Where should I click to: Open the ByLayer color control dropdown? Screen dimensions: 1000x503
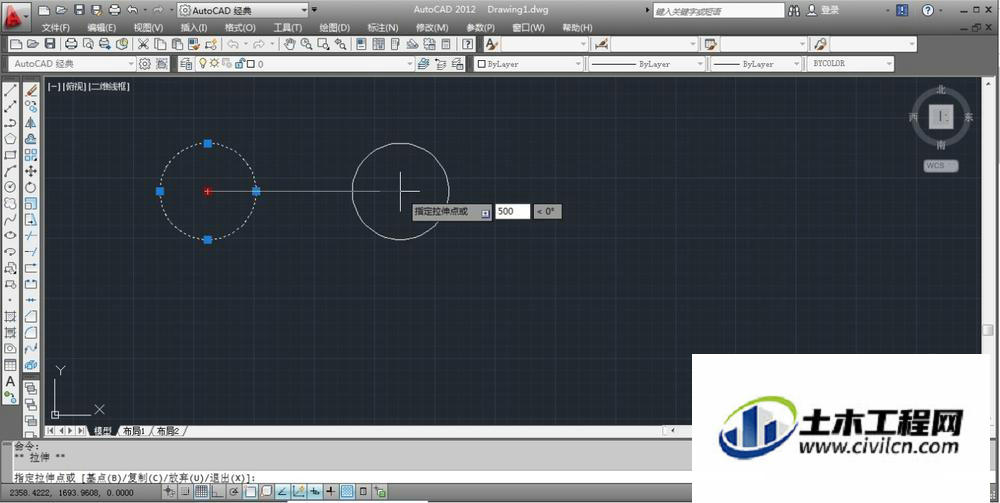click(x=529, y=64)
